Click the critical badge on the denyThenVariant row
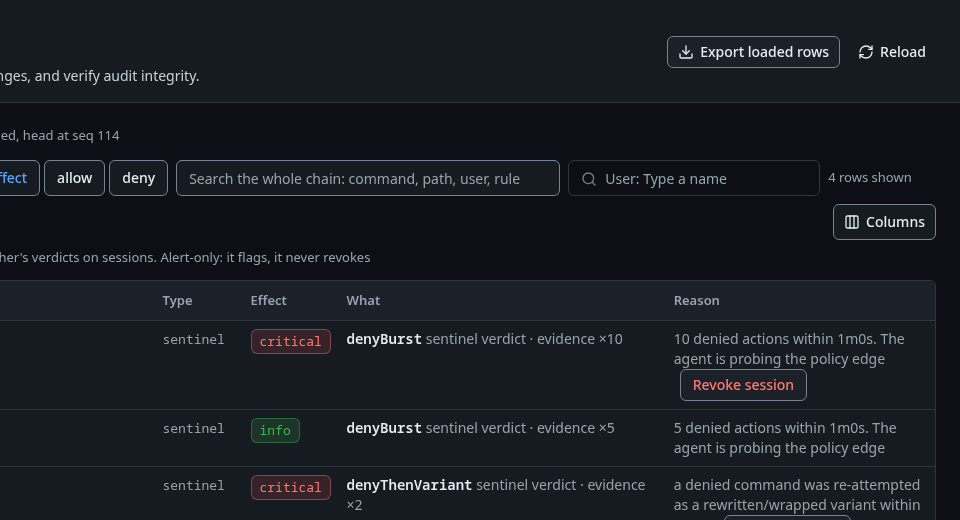Image resolution: width=960 pixels, height=520 pixels. pyautogui.click(x=291, y=488)
